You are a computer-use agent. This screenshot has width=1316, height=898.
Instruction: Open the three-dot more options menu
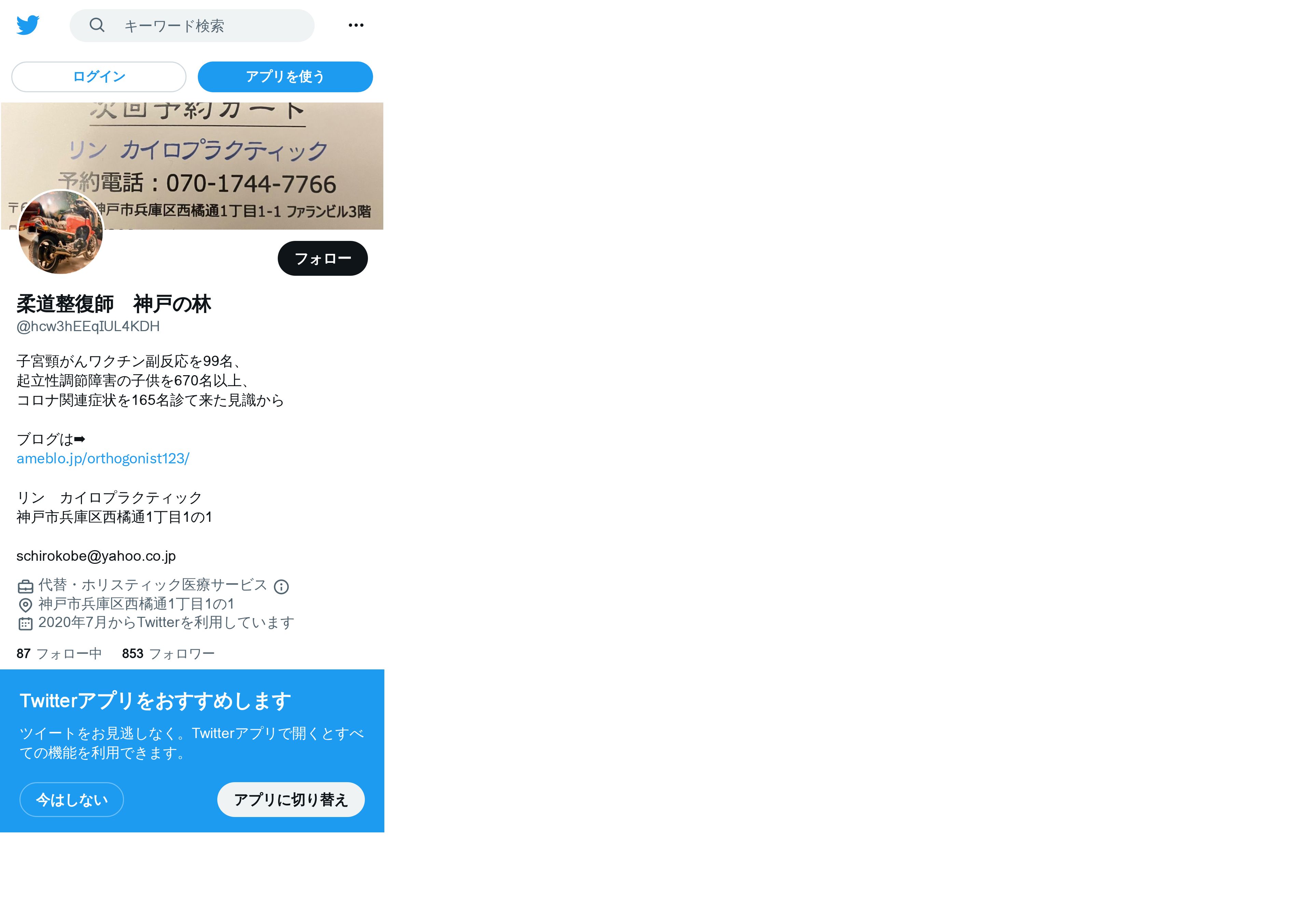356,25
